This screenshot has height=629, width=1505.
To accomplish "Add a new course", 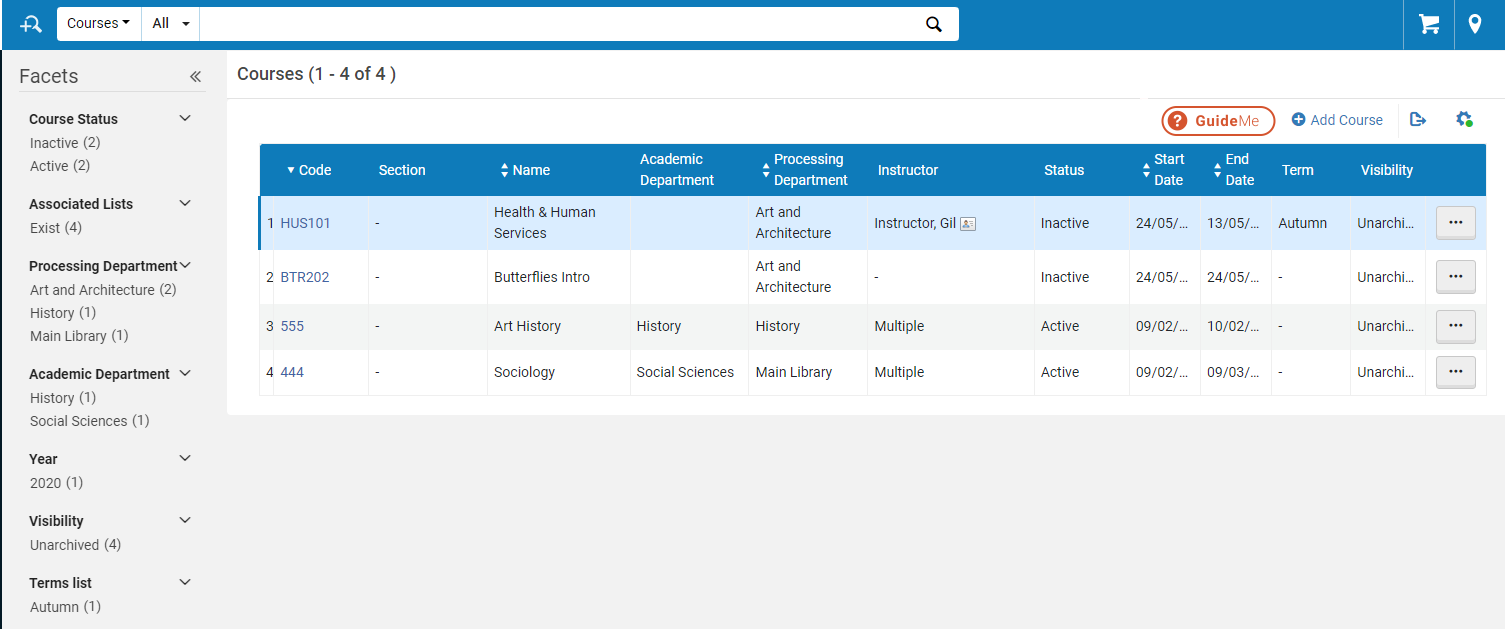I will coord(1337,120).
